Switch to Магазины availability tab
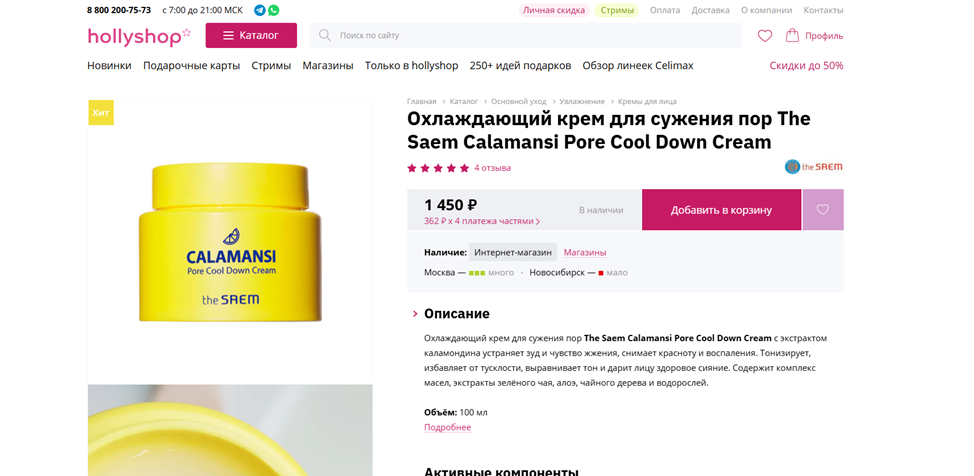Image resolution: width=974 pixels, height=476 pixels. (x=585, y=252)
